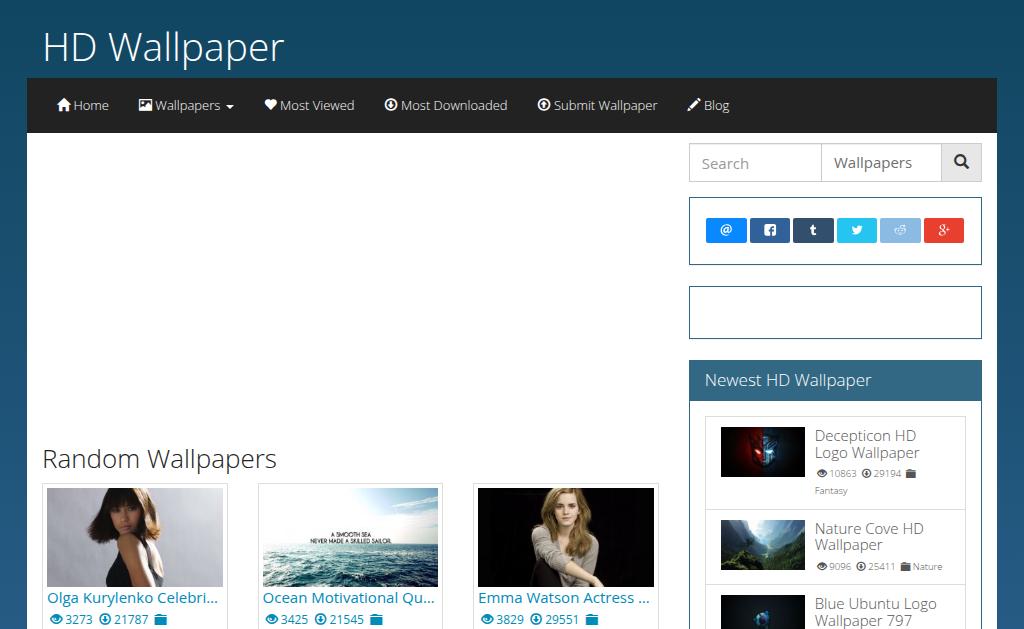Image resolution: width=1024 pixels, height=629 pixels.
Task: Open Submit Wallpaper page
Action: [x=598, y=105]
